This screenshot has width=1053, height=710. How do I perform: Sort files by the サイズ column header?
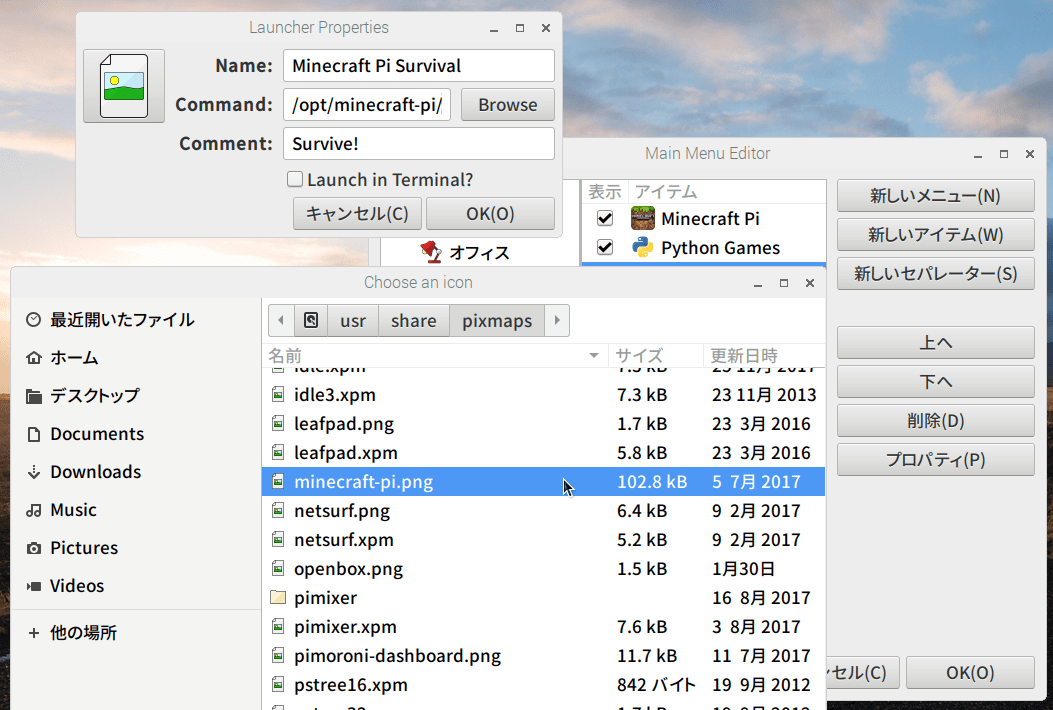pos(655,355)
